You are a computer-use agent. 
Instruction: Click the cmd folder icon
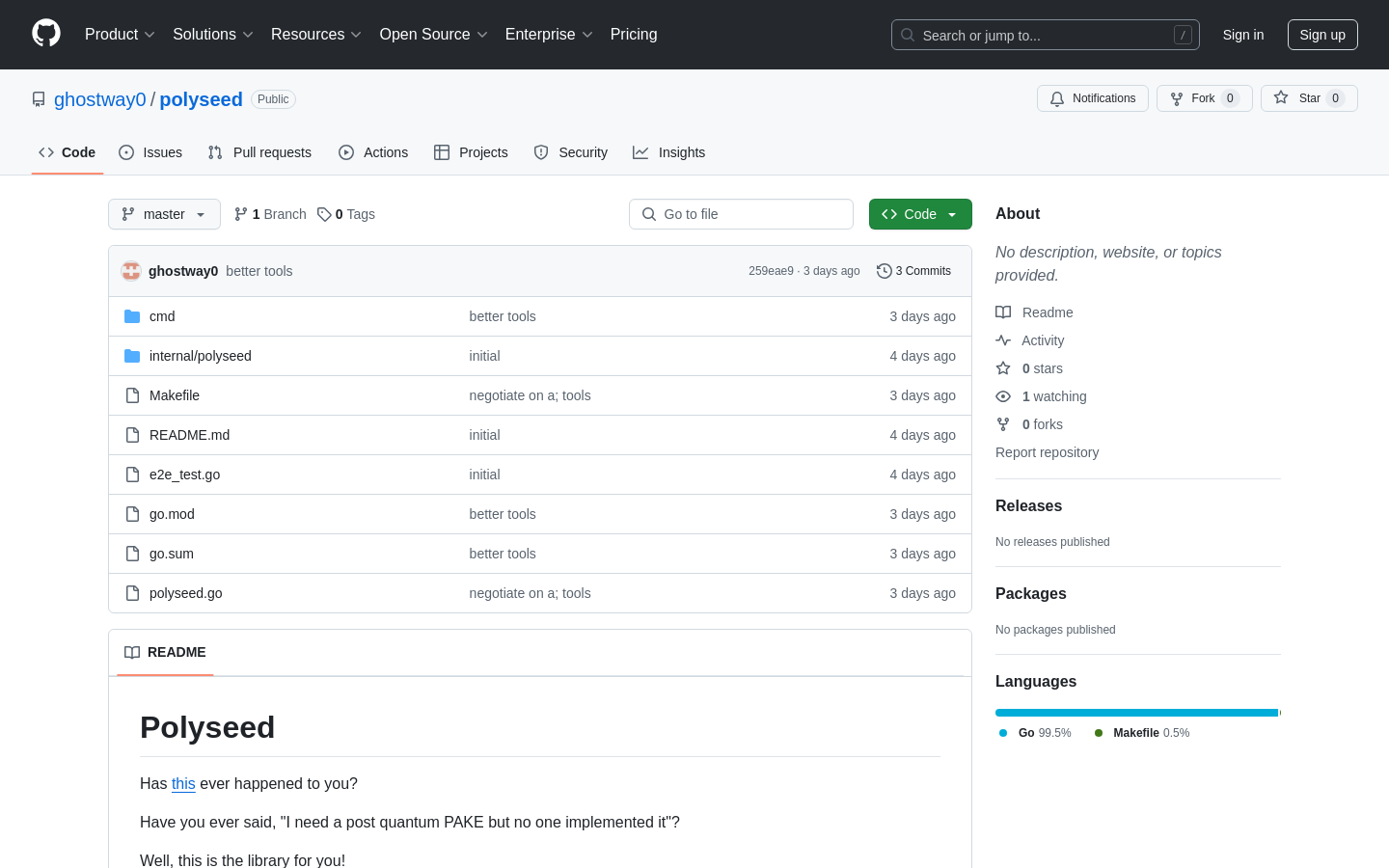click(132, 316)
